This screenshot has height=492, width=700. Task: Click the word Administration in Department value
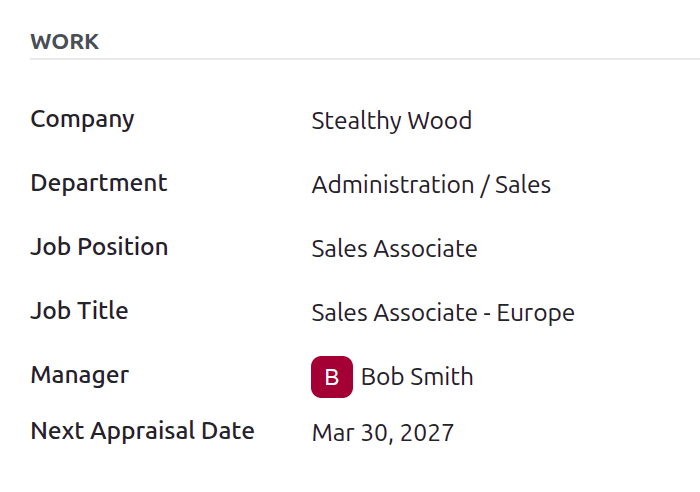(393, 185)
